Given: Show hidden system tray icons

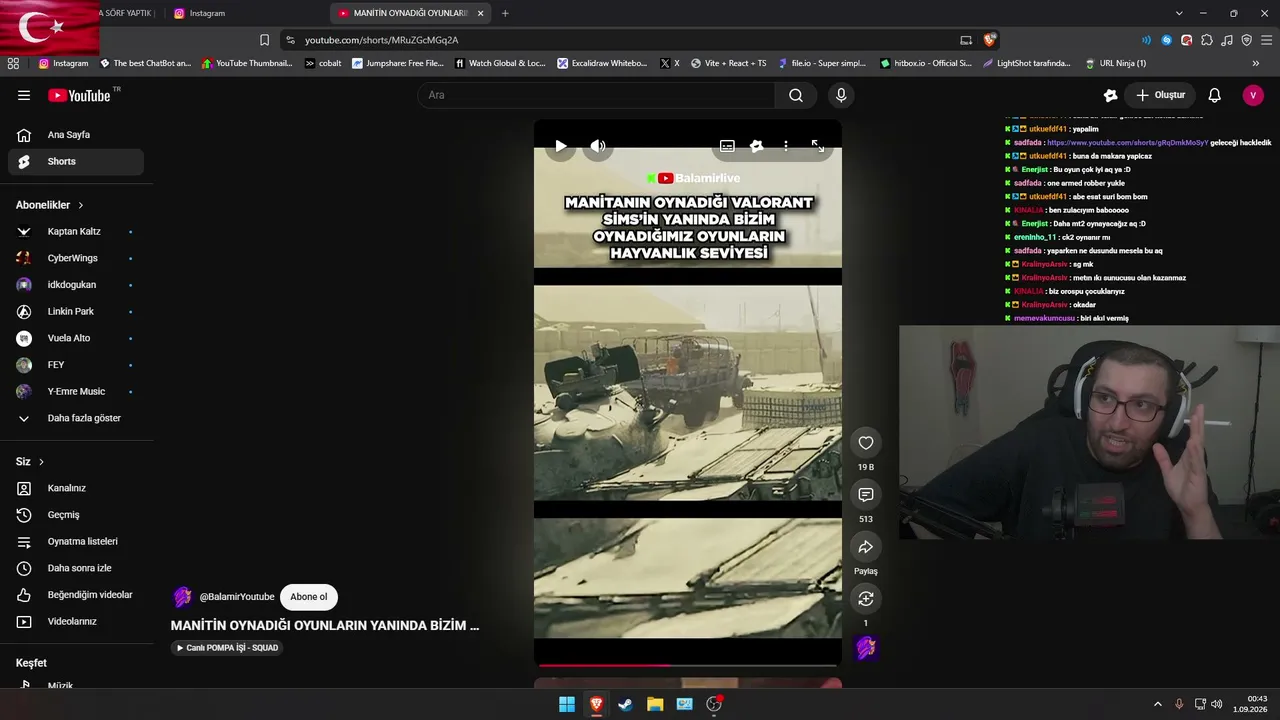Looking at the screenshot, I should [1158, 704].
